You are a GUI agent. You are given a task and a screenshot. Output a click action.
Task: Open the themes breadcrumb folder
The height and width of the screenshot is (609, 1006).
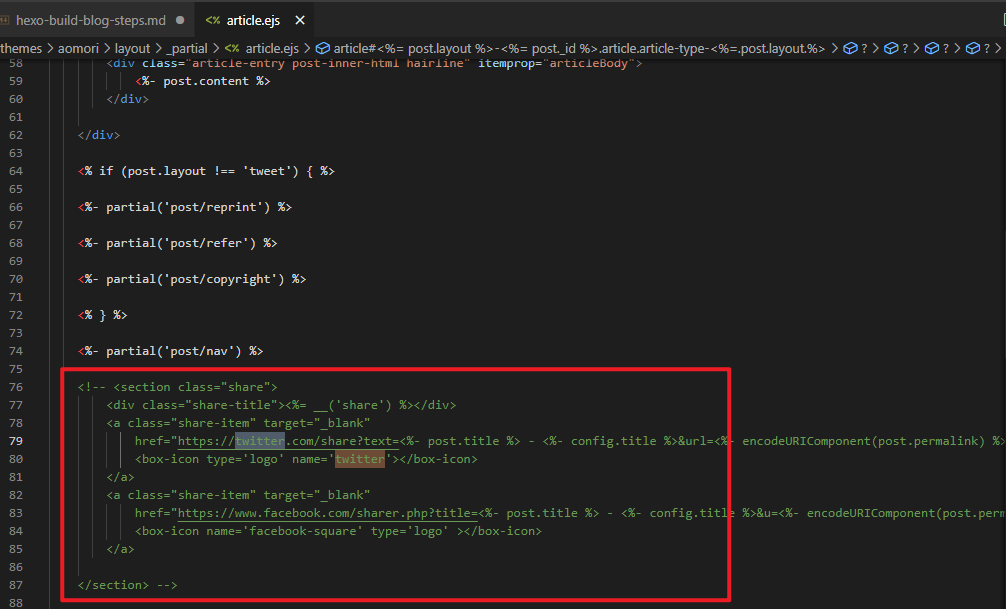tap(20, 48)
